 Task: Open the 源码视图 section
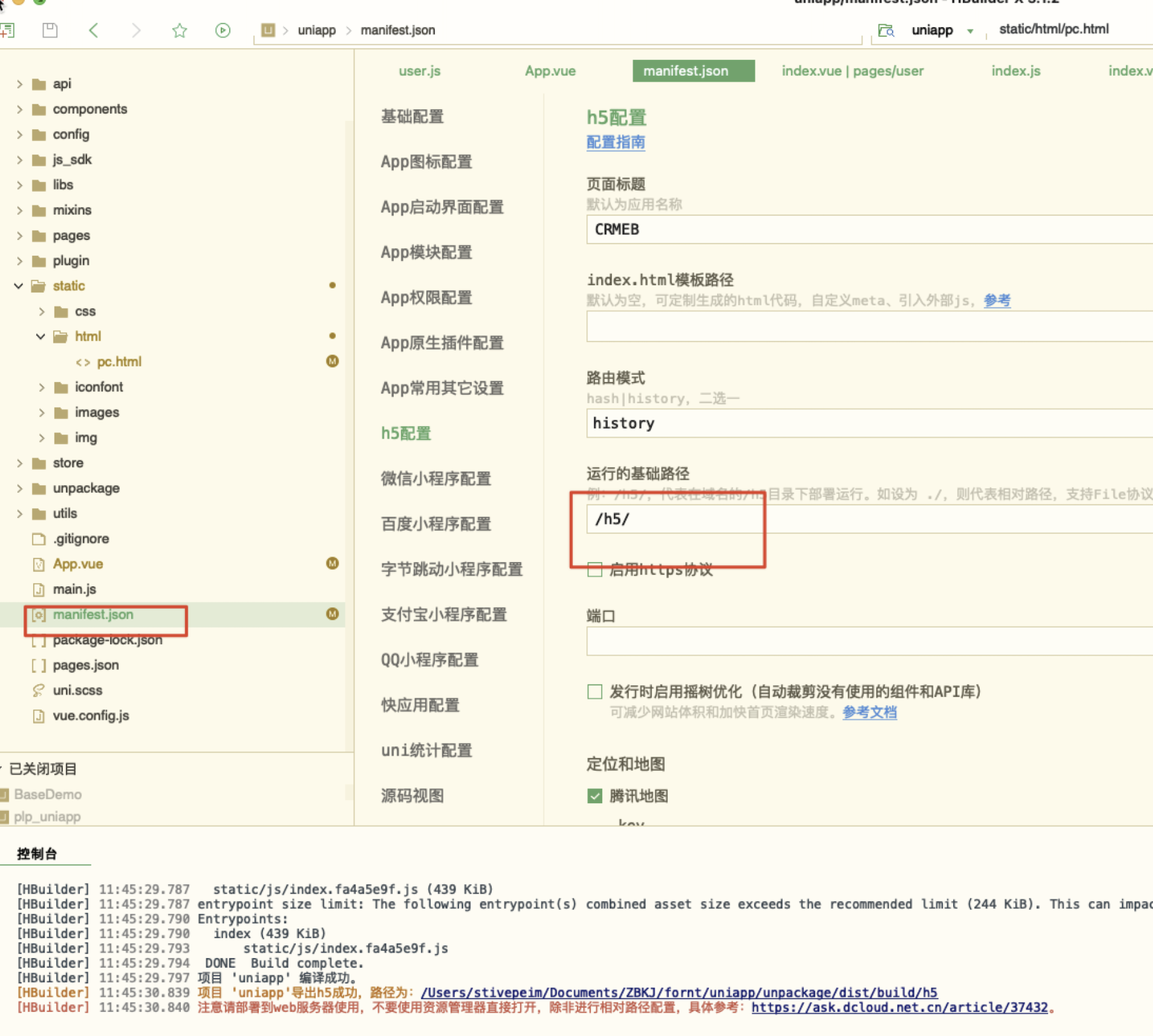tap(413, 796)
